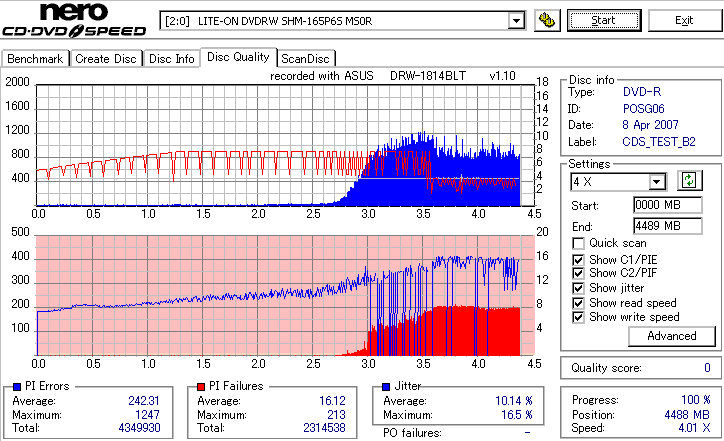Click the End position field 4489 MB
This screenshot has width=724, height=441.
pos(668,226)
